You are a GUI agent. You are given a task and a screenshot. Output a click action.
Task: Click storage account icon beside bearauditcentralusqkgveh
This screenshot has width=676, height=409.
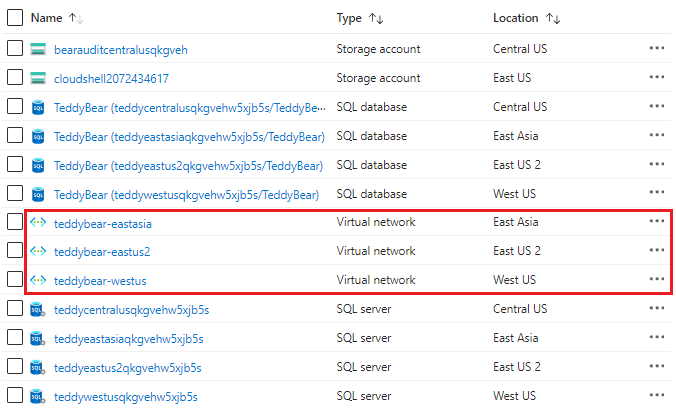click(38, 49)
